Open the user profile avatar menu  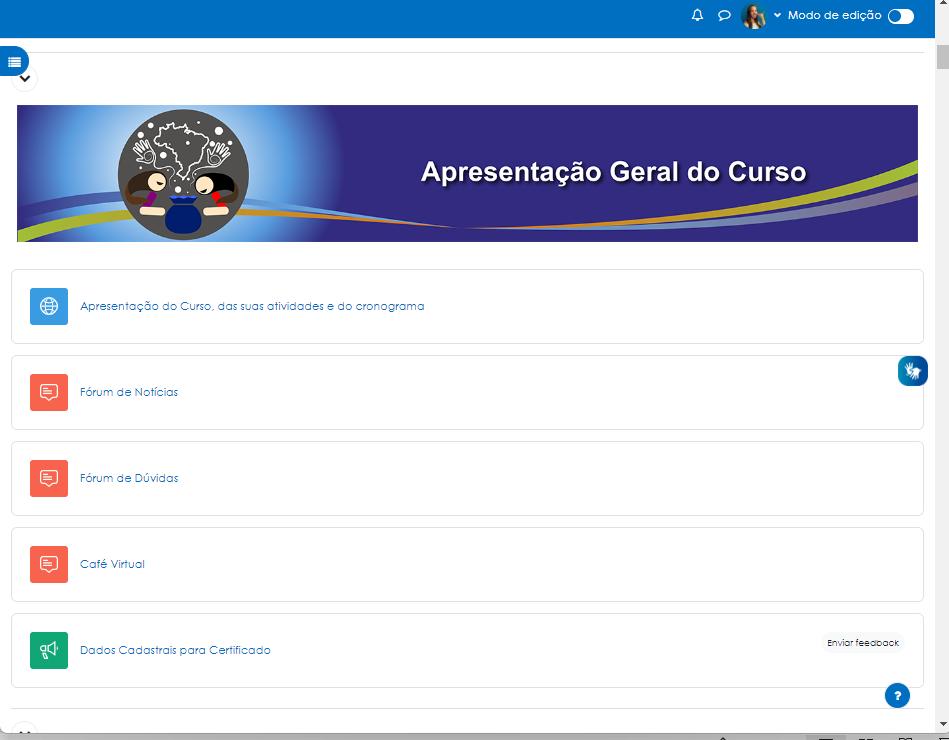click(x=754, y=16)
